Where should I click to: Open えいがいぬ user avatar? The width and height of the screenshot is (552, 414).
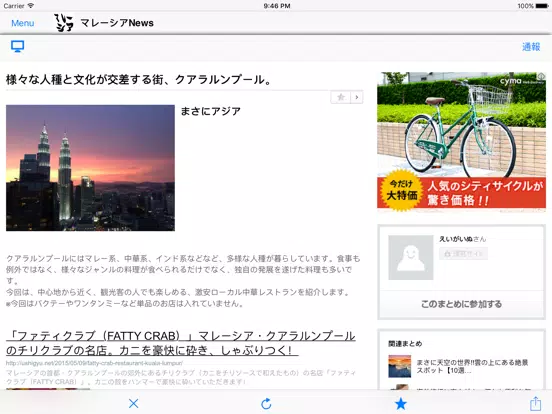coord(410,257)
